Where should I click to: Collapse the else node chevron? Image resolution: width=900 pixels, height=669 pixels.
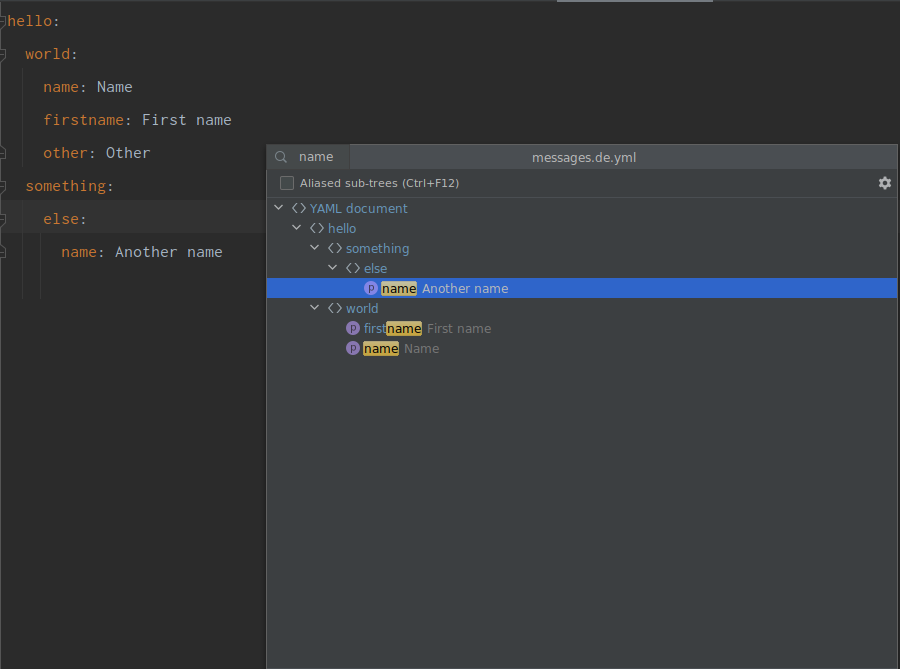tap(333, 268)
